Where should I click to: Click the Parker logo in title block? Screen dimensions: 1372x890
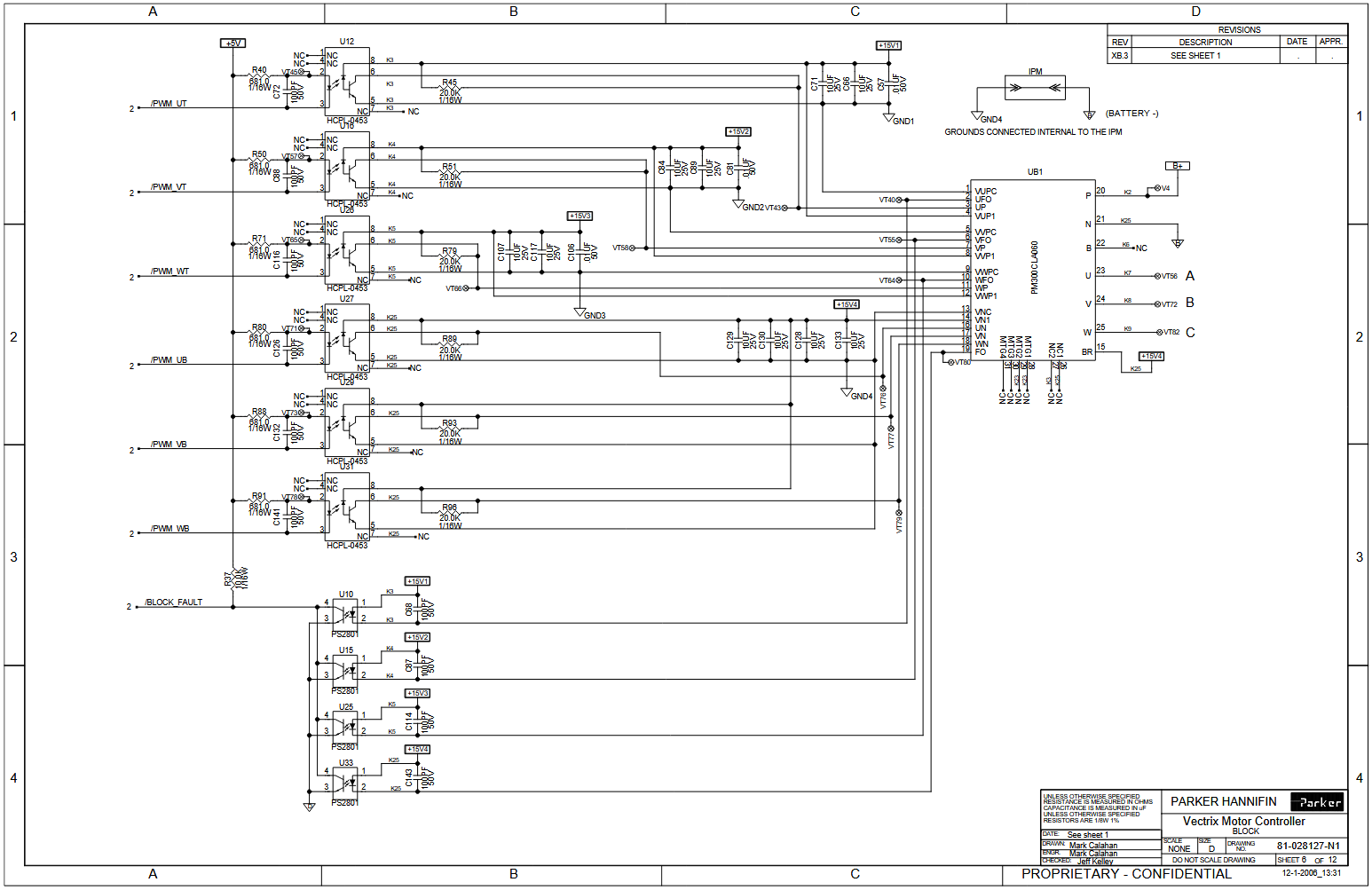(x=1317, y=802)
